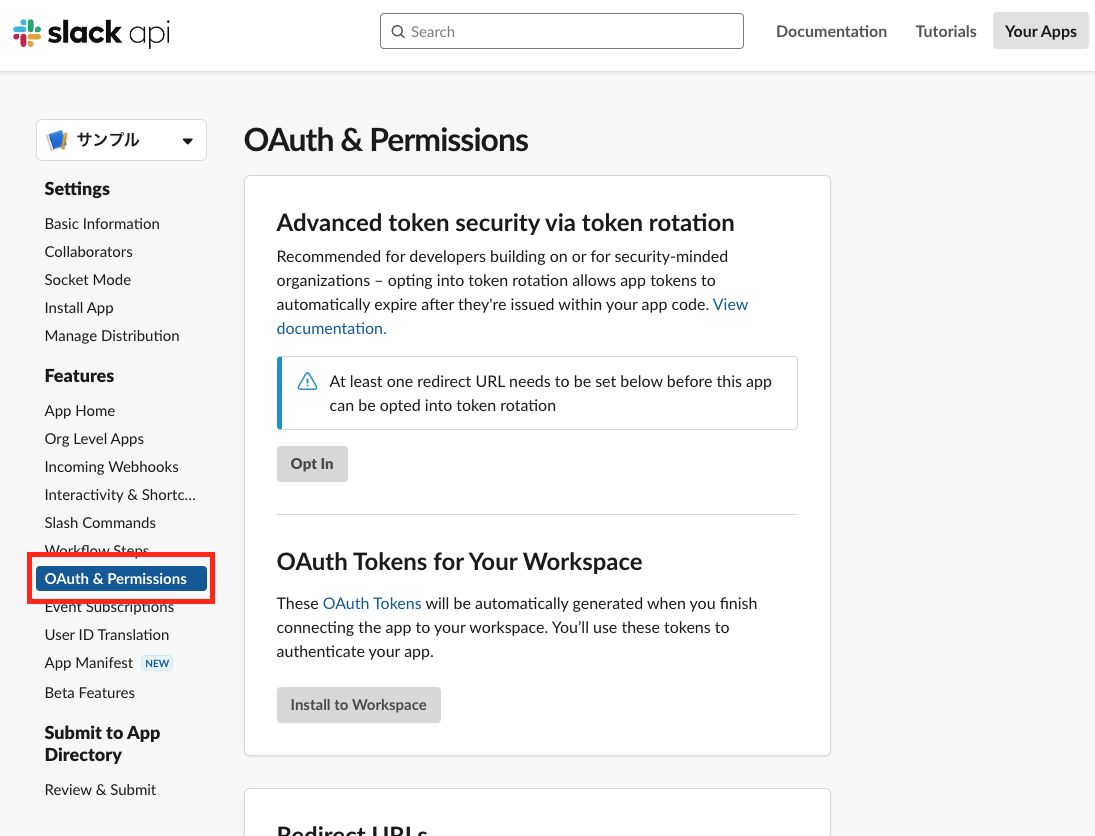This screenshot has width=1095, height=836.
Task: Open Beta Features page
Action: (x=89, y=693)
